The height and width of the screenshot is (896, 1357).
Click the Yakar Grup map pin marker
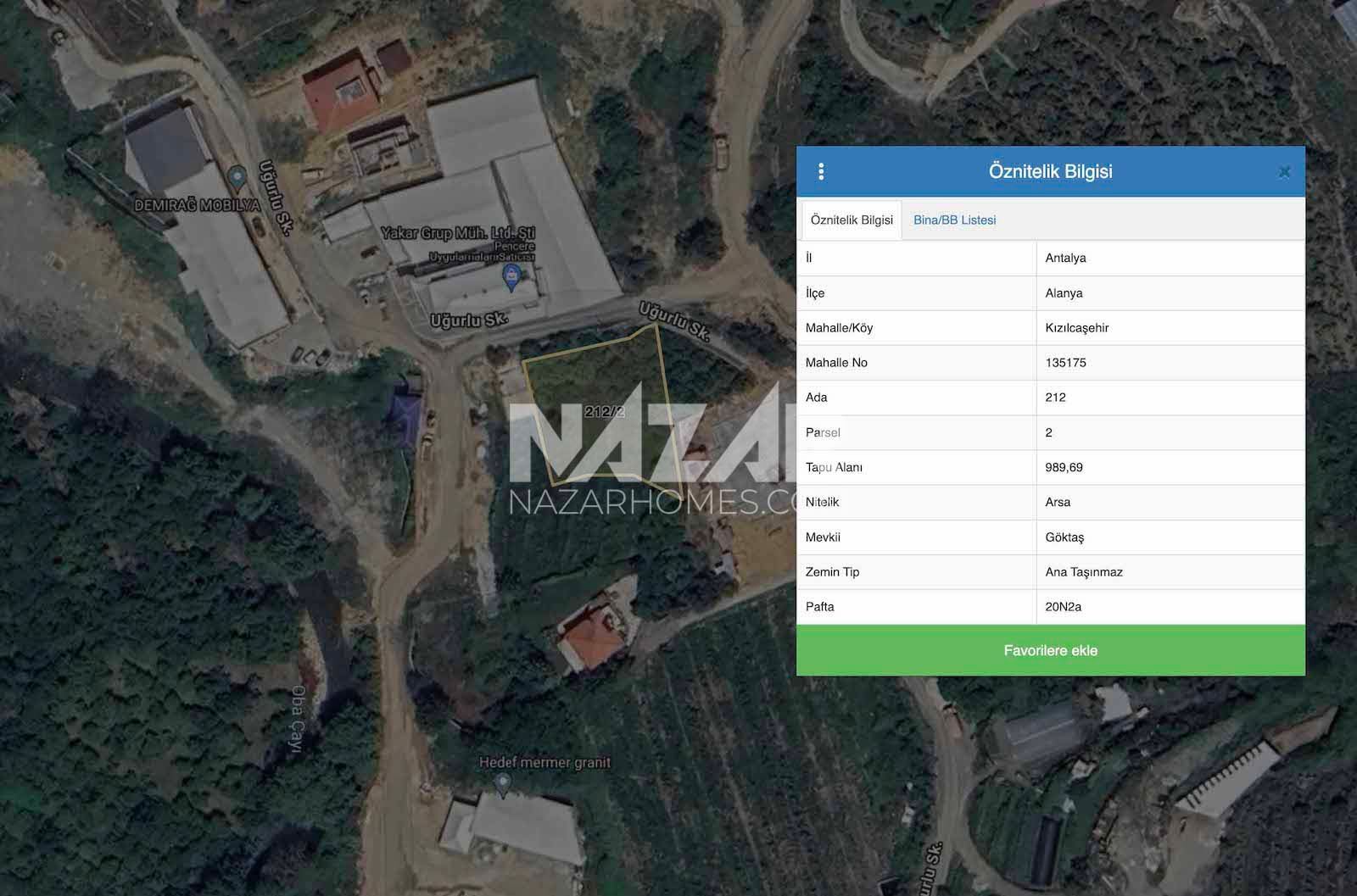click(511, 276)
